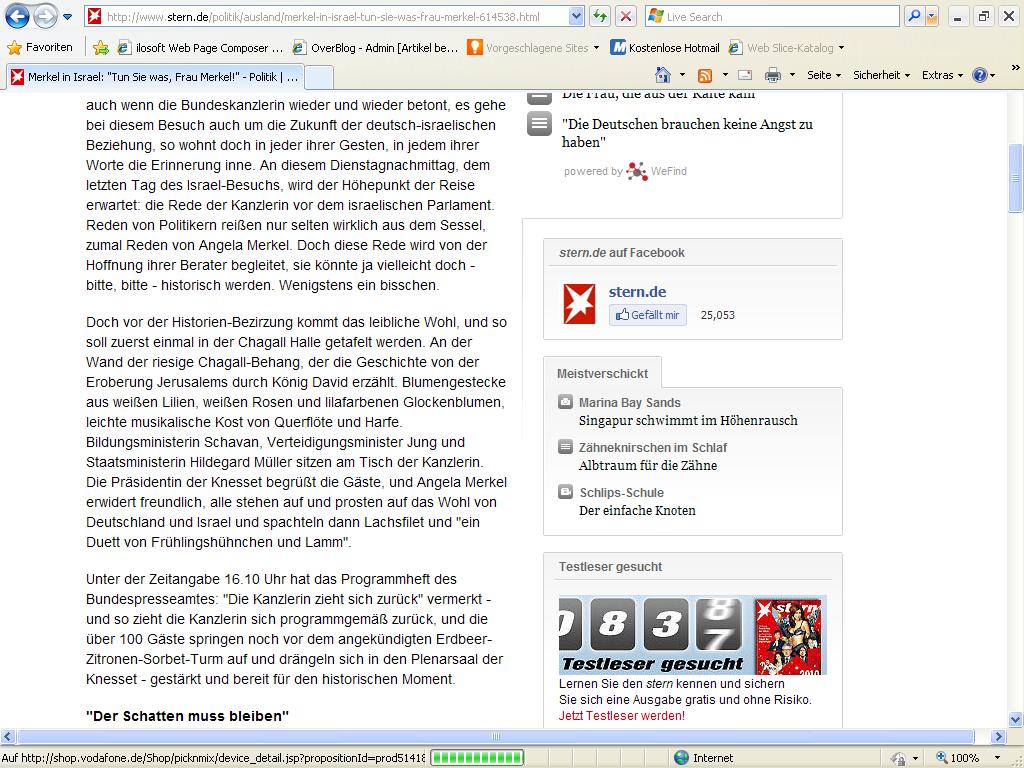The image size is (1024, 768).
Task: Click the red stern.de star logo
Action: pos(579,304)
